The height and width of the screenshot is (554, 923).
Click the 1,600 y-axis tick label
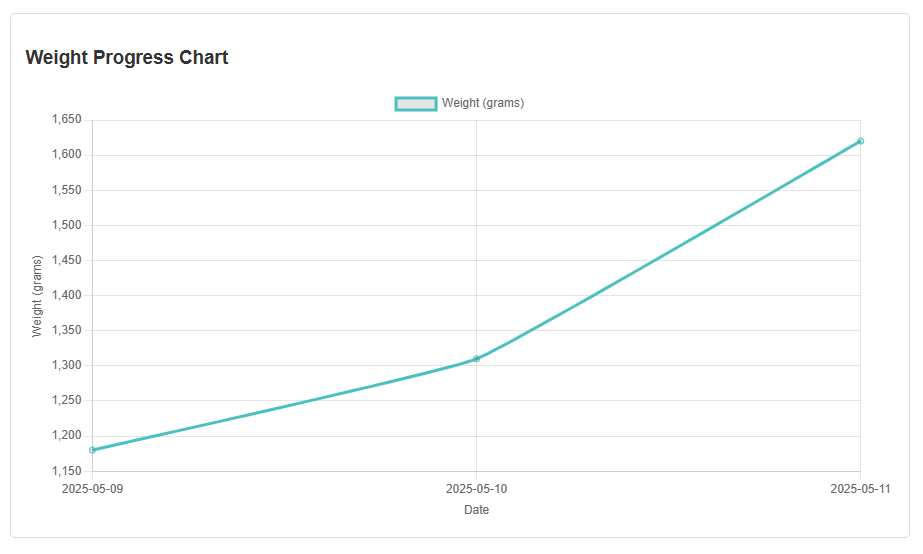67,155
